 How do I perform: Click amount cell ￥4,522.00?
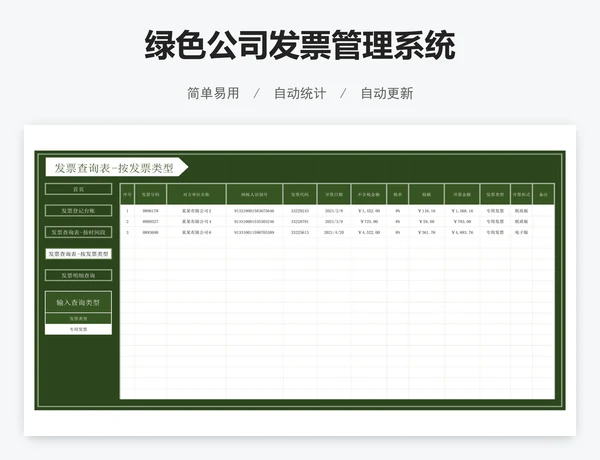point(369,232)
